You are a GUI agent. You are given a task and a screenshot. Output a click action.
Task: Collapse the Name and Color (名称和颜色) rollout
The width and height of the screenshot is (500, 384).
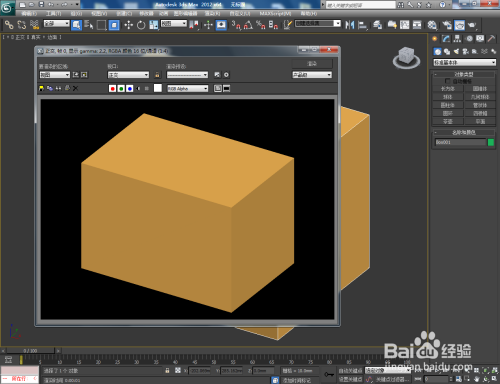(x=464, y=132)
